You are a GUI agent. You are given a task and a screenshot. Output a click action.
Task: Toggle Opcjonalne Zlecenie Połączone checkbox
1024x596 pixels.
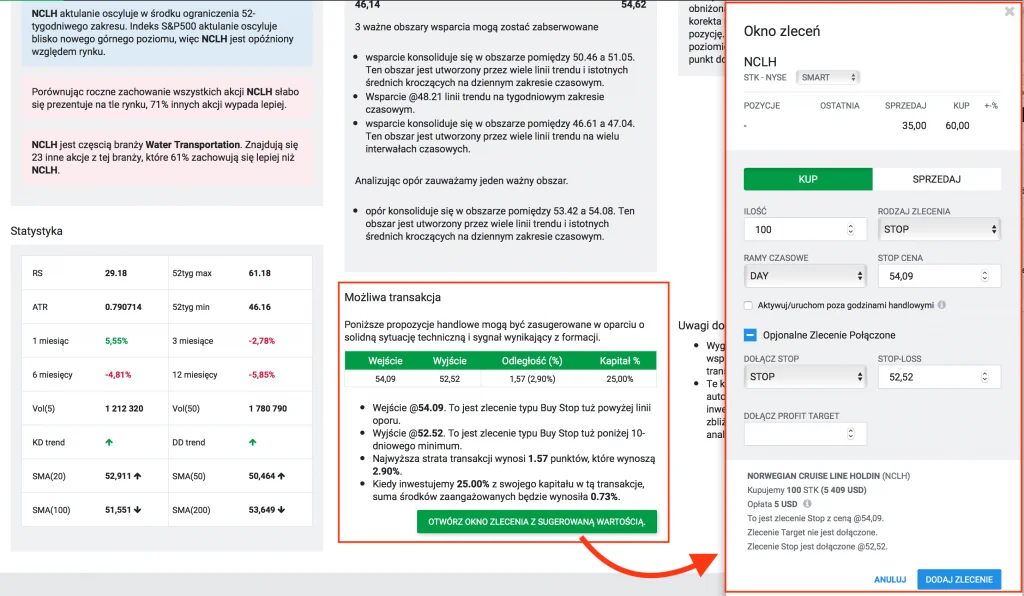[750, 335]
